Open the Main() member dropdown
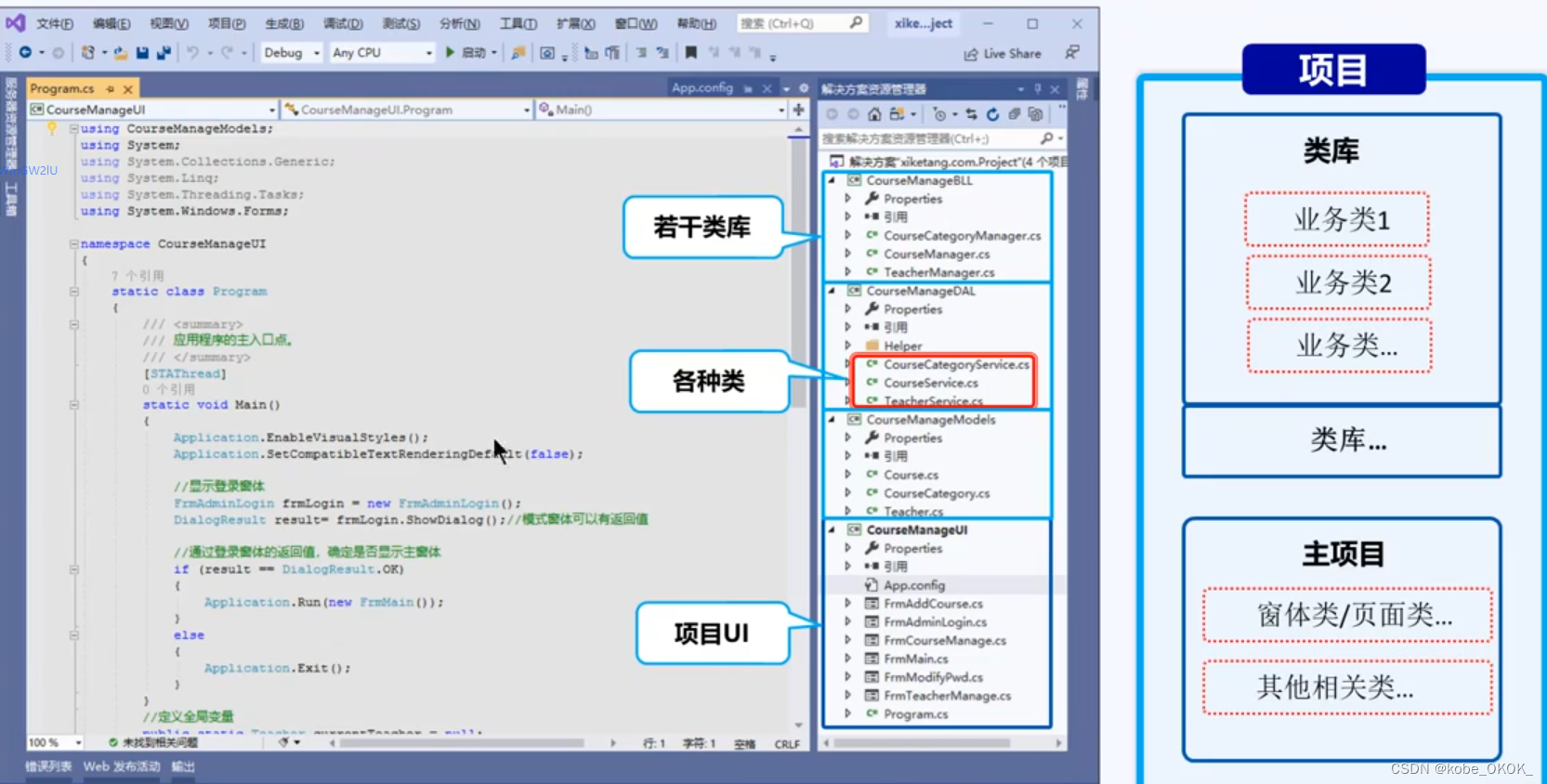 [x=662, y=110]
